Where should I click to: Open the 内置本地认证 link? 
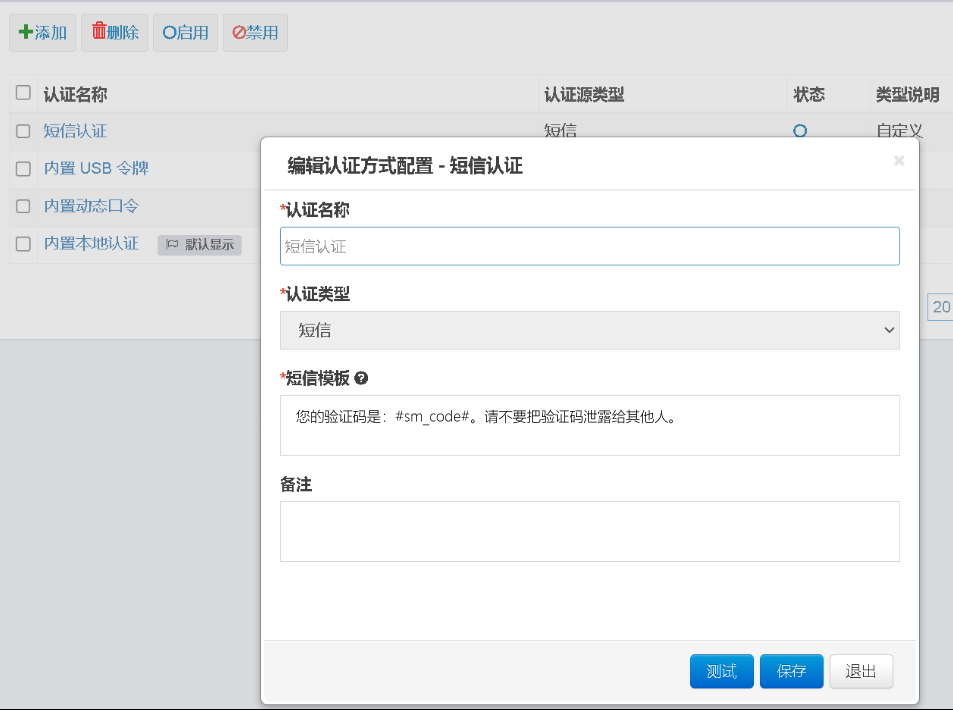[x=91, y=244]
